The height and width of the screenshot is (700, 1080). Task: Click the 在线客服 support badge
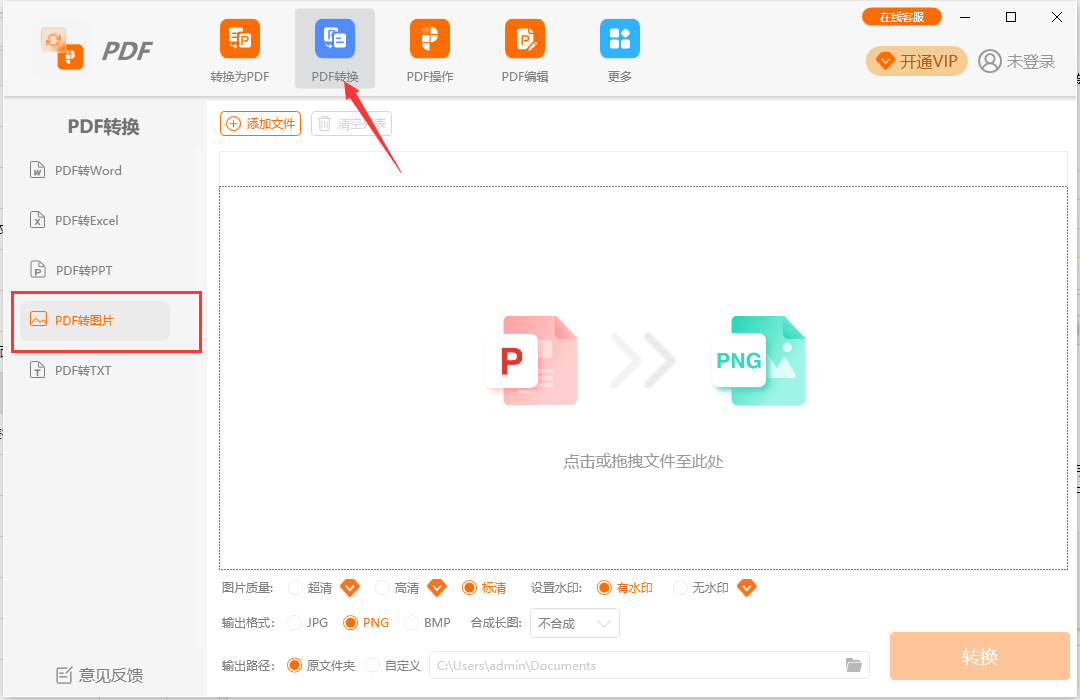click(901, 17)
